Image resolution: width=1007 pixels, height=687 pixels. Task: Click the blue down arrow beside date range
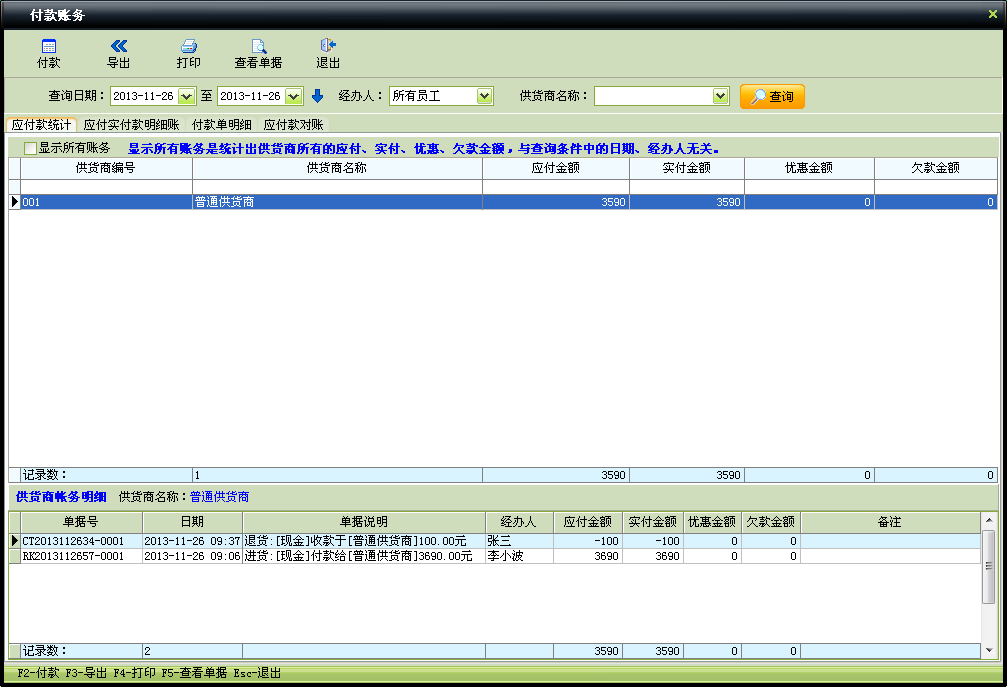click(x=318, y=96)
